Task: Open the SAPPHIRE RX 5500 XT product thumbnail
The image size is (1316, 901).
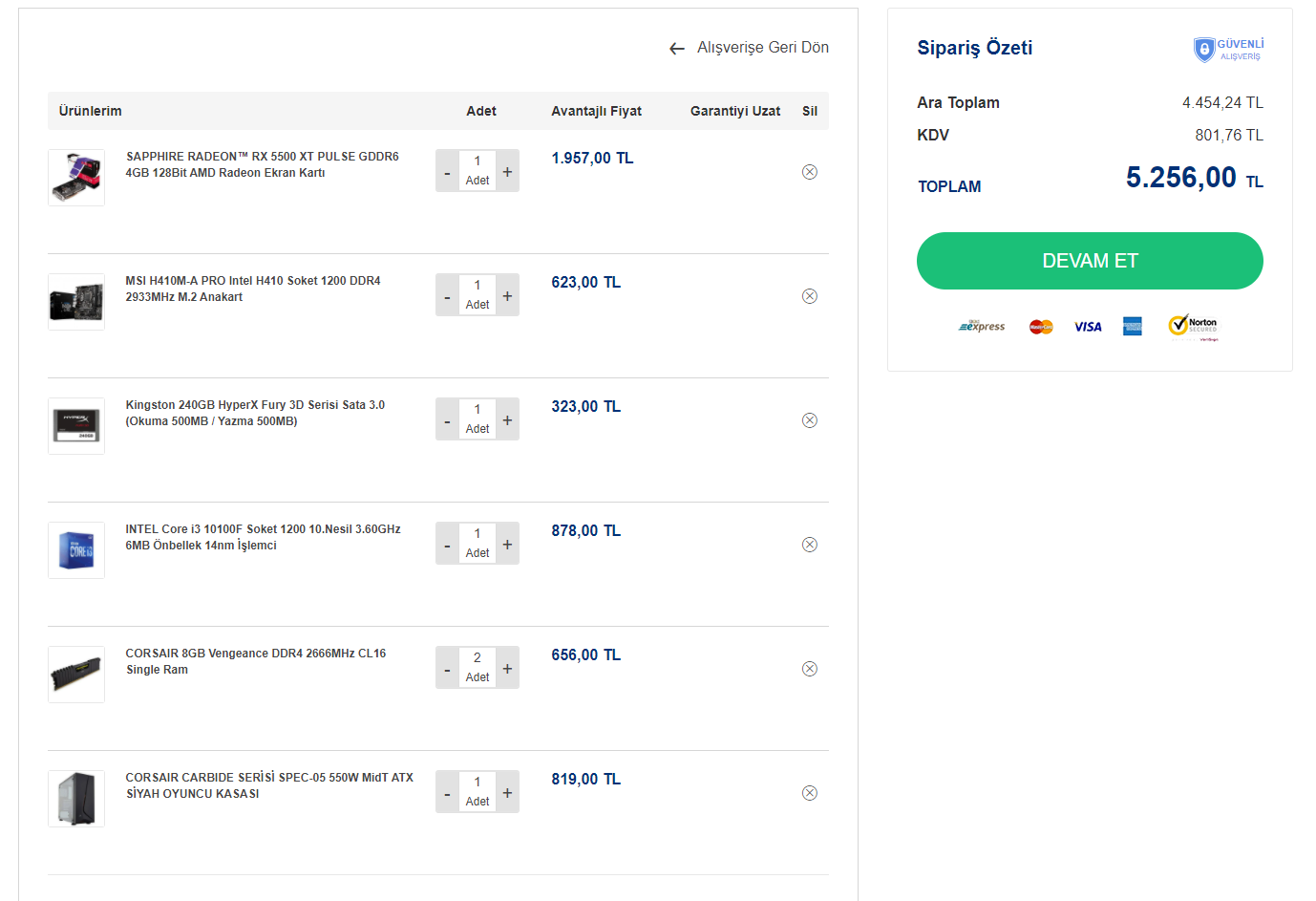Action: [x=76, y=178]
